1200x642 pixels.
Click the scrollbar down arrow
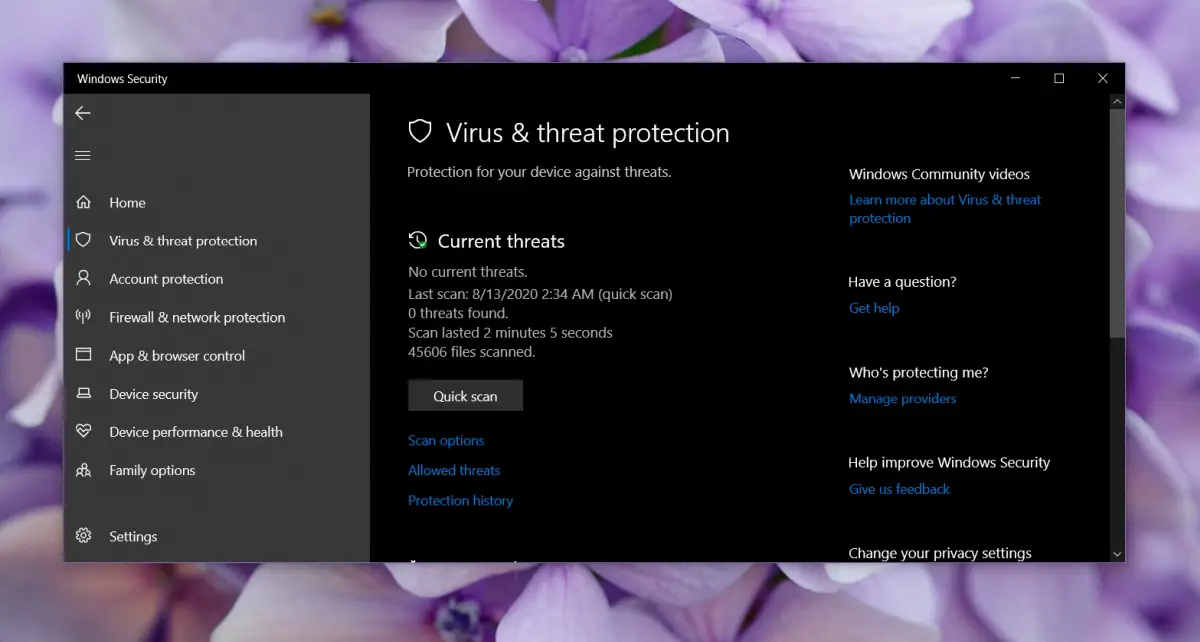tap(1117, 552)
